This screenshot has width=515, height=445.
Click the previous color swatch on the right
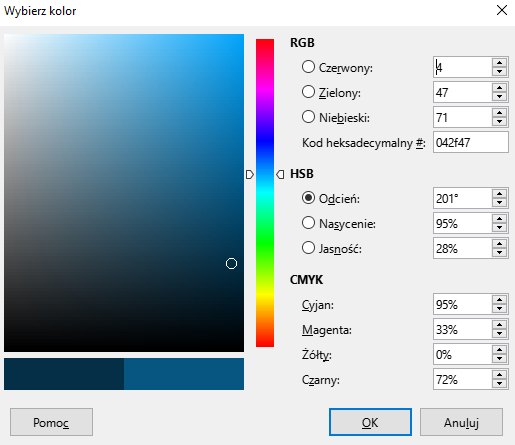pos(184,374)
